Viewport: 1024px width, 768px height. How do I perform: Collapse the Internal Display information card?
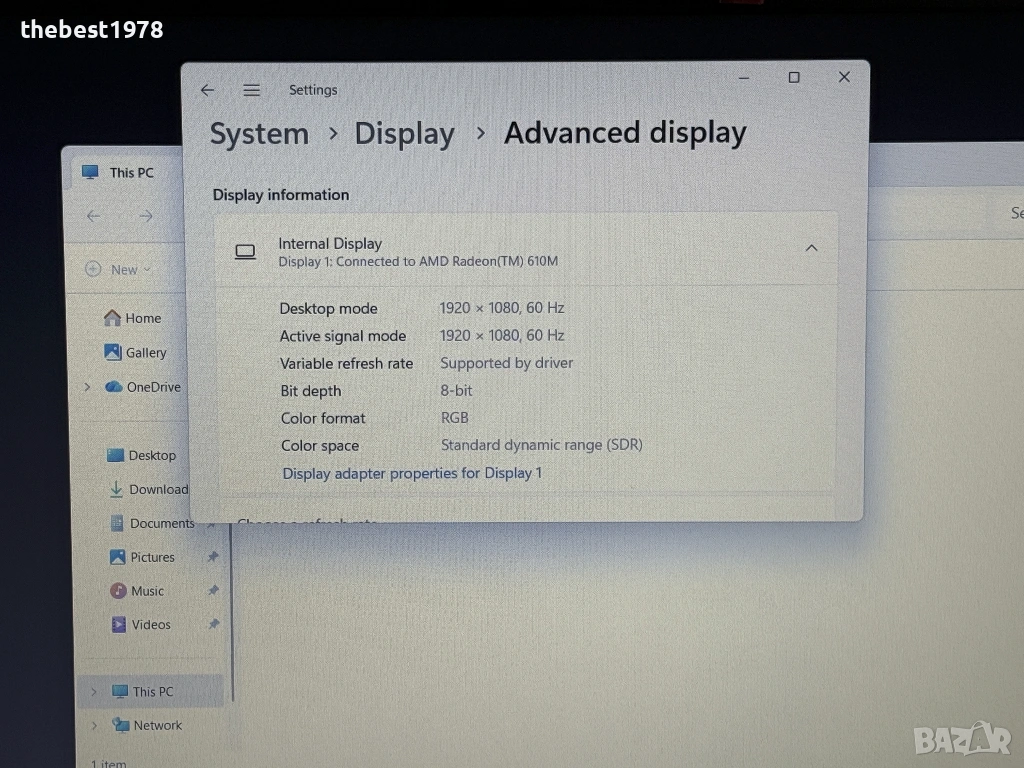pos(811,248)
